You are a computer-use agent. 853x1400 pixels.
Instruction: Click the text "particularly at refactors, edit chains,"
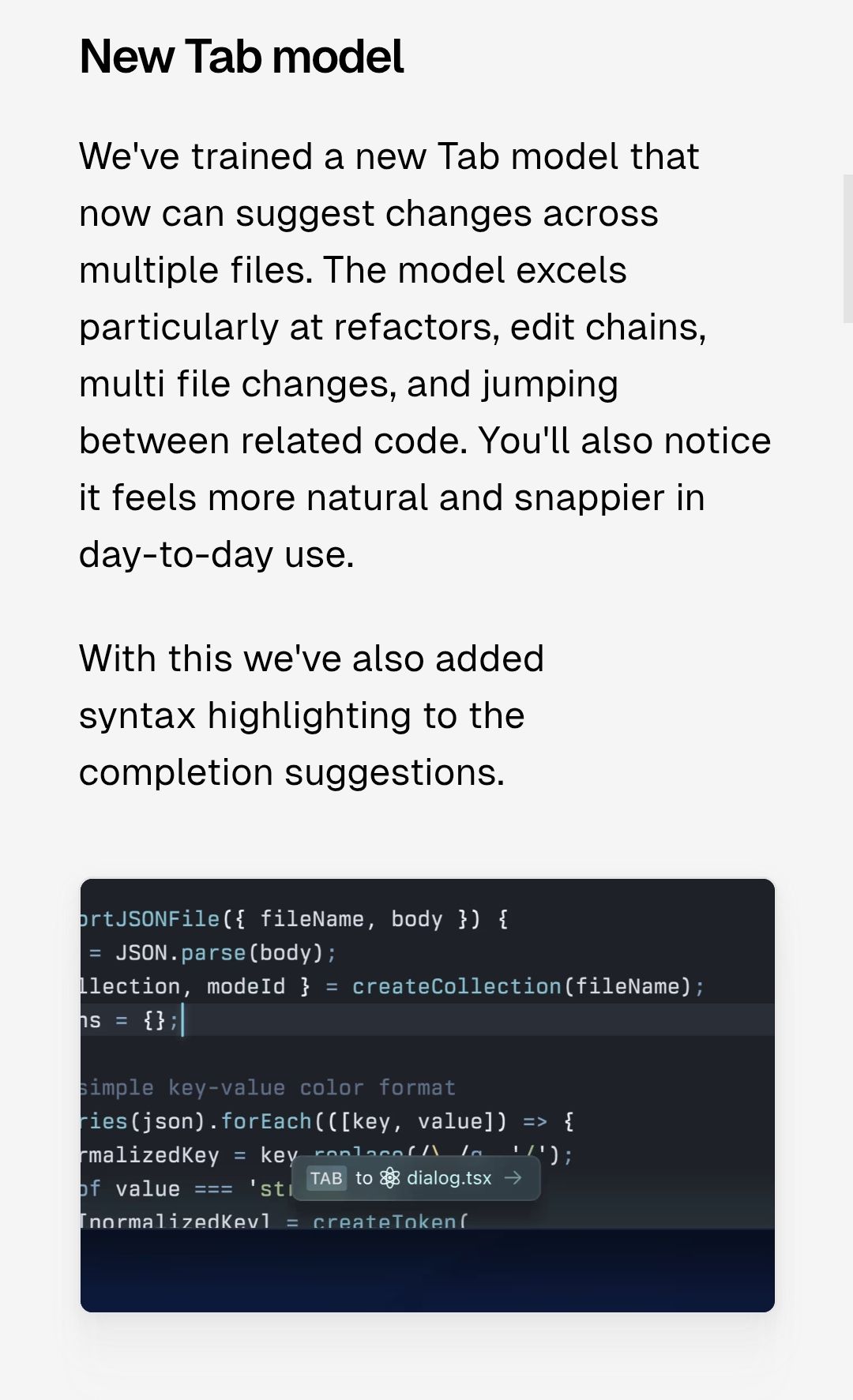coord(393,327)
